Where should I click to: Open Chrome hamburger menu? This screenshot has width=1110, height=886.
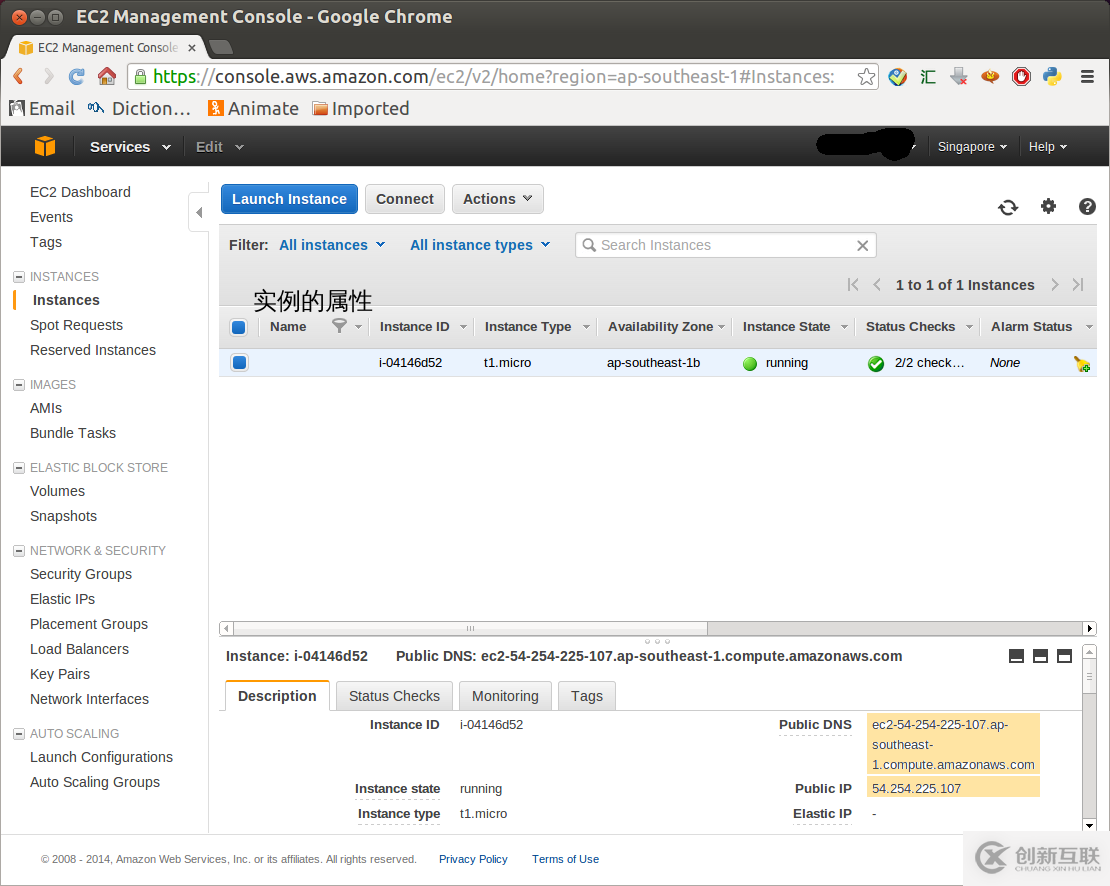coord(1087,76)
